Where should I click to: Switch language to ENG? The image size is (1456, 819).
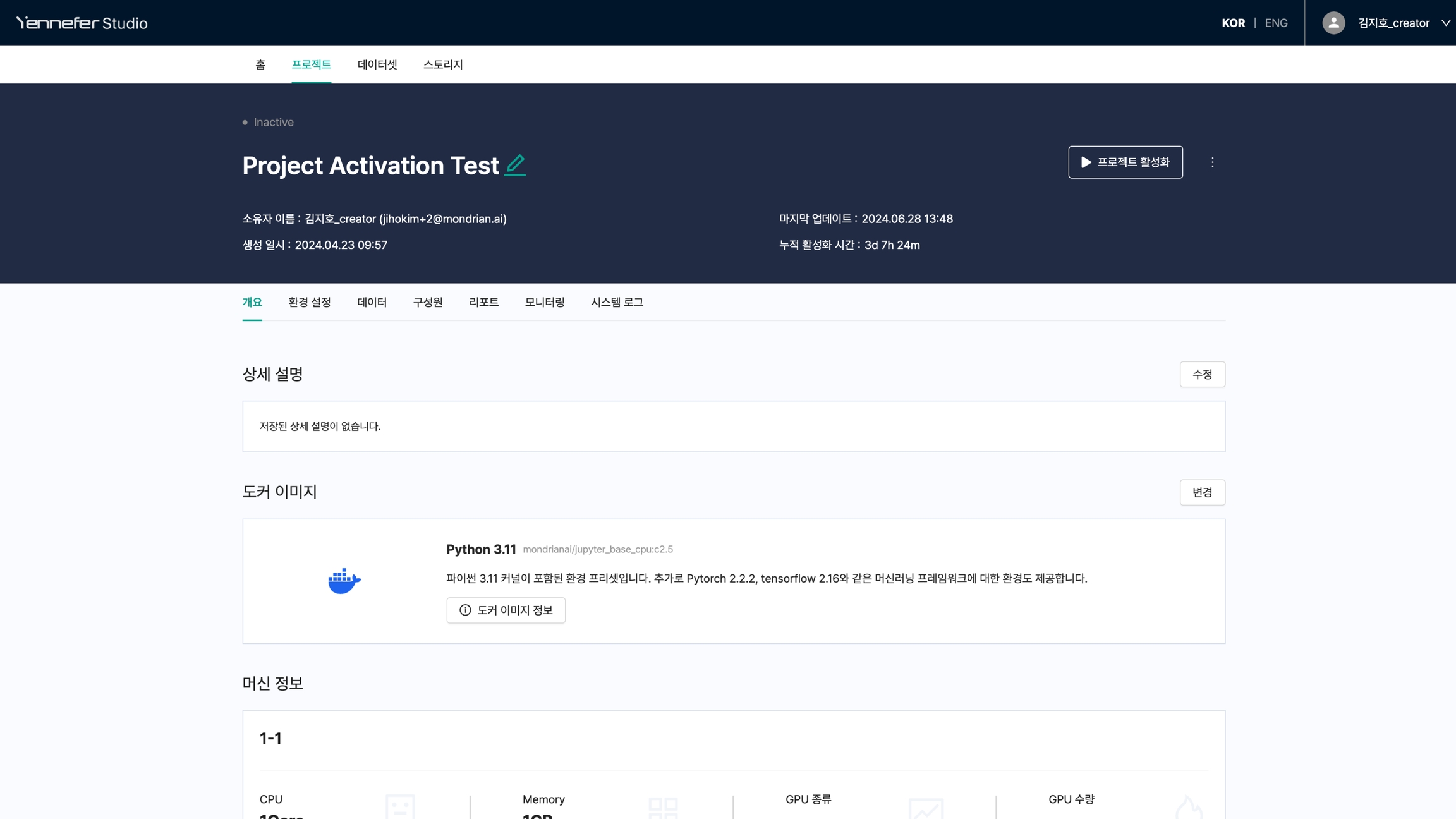tap(1276, 23)
